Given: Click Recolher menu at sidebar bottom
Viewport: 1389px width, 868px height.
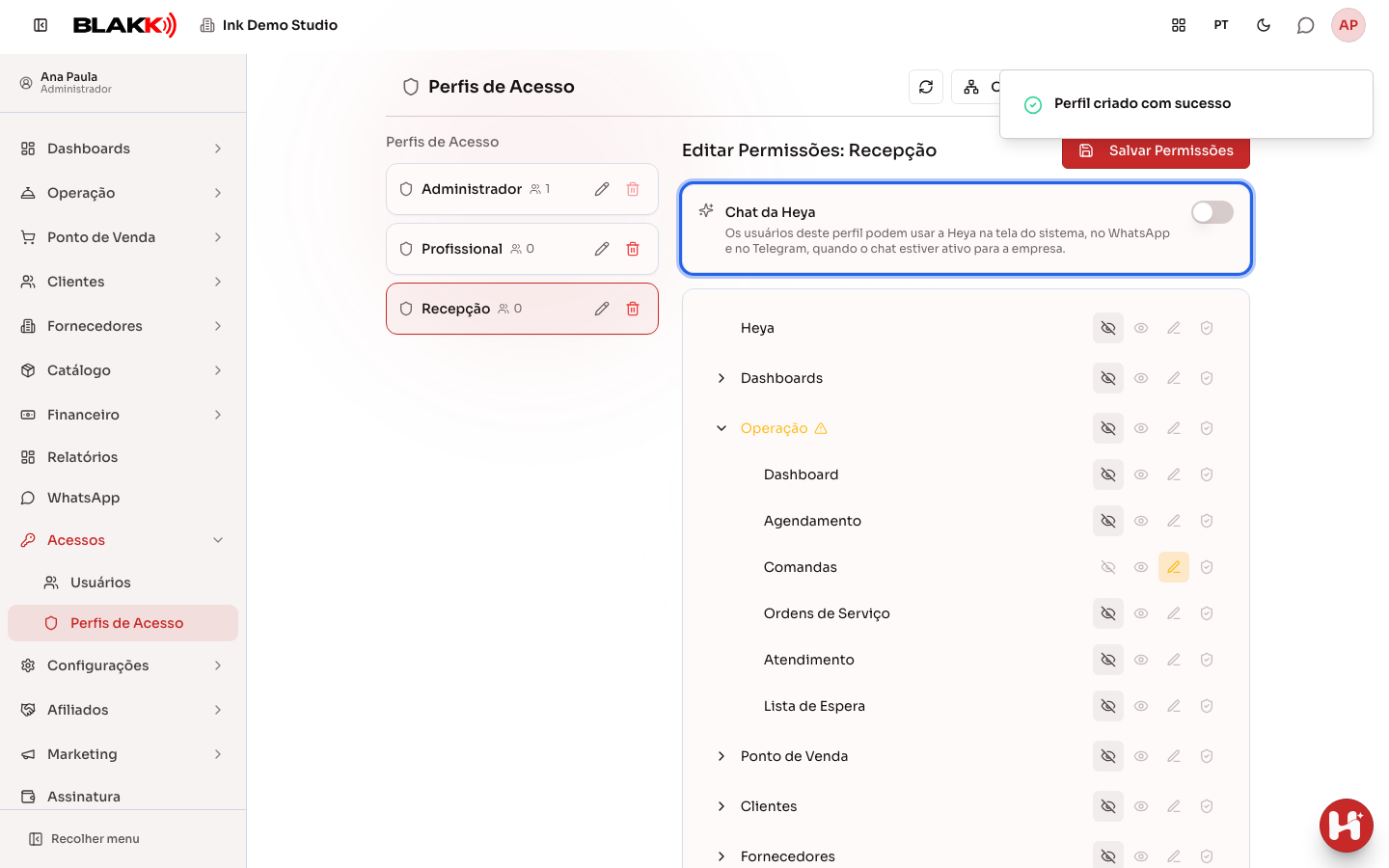Looking at the screenshot, I should pyautogui.click(x=85, y=839).
